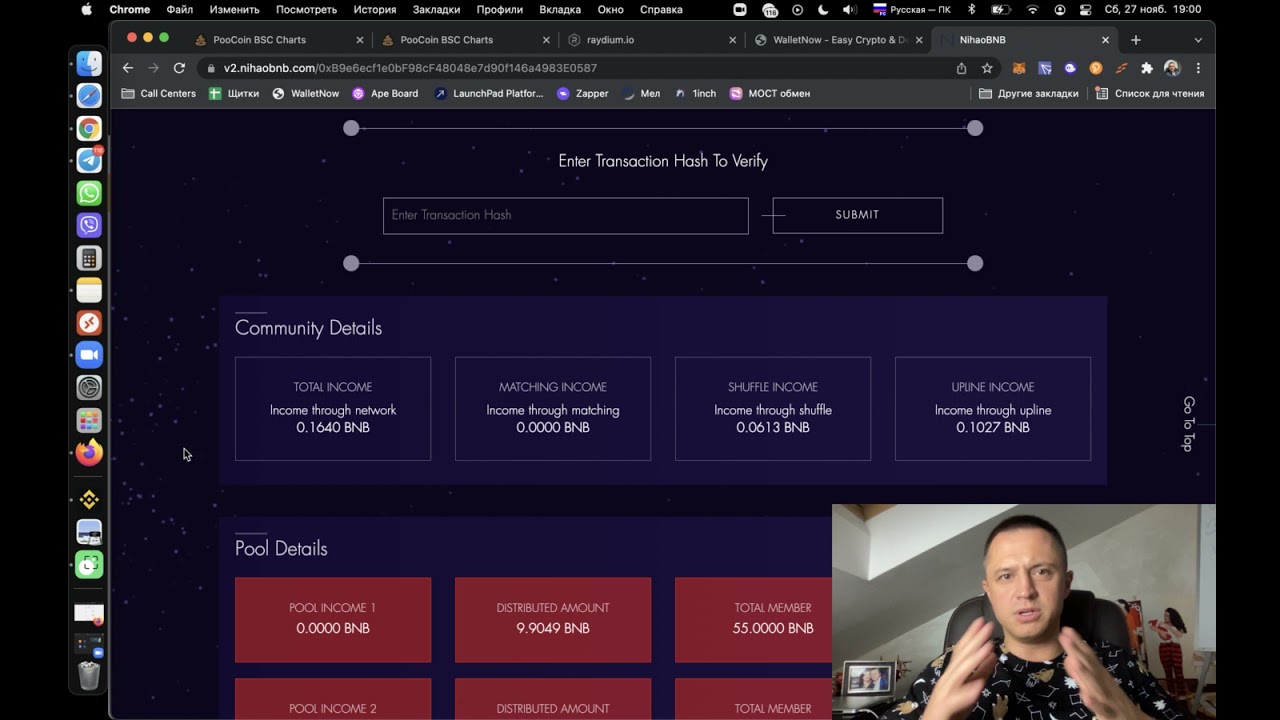Screen dimensions: 1280x720
Task: Open the Notes app in the Dock
Action: coord(89,290)
